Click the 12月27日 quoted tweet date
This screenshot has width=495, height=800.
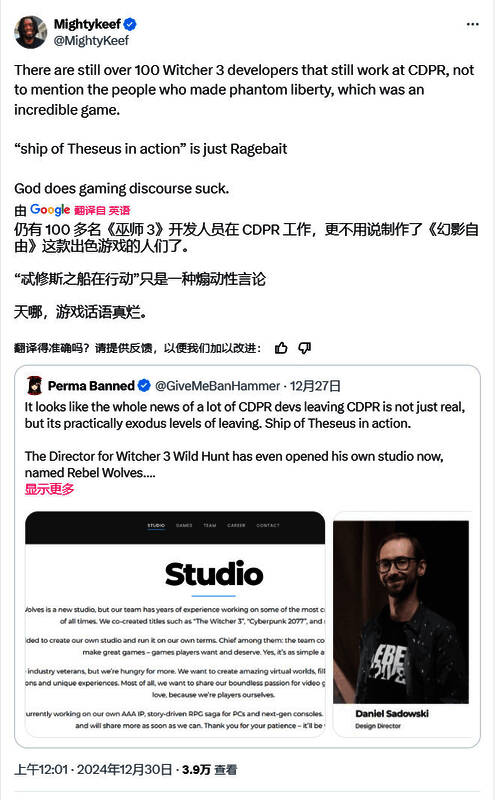tap(315, 386)
